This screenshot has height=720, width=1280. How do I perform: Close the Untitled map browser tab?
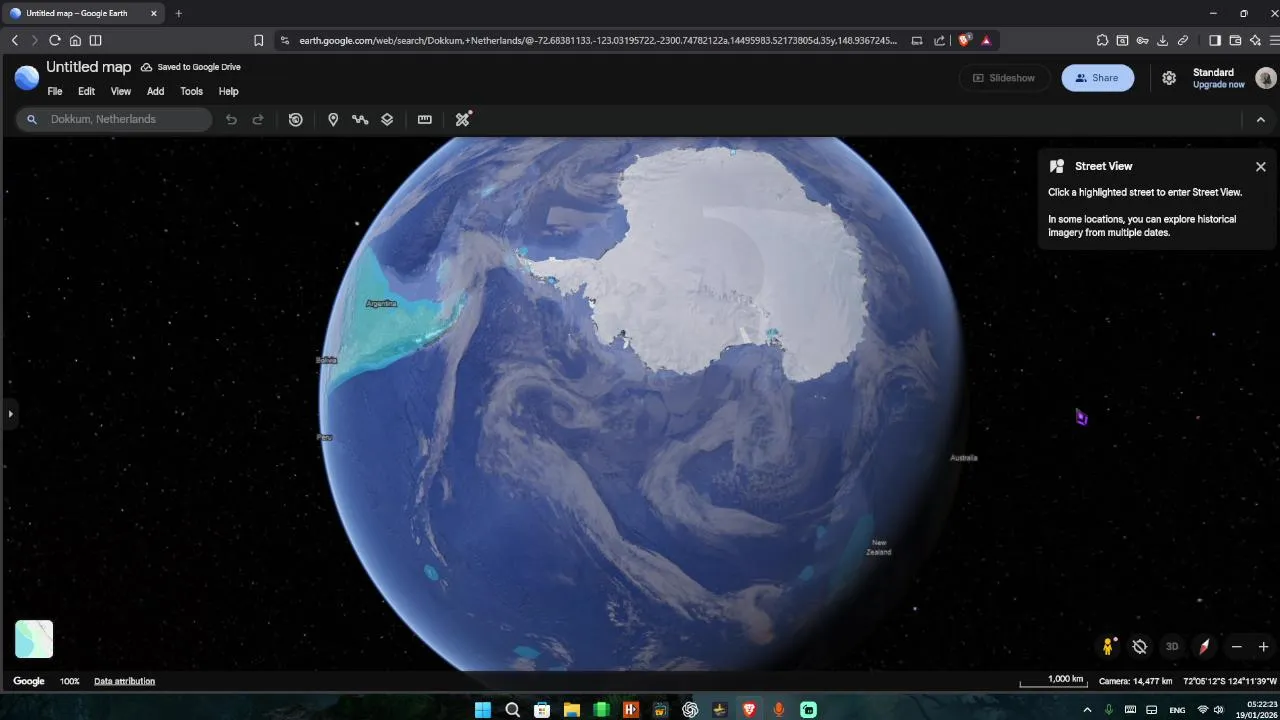(154, 14)
